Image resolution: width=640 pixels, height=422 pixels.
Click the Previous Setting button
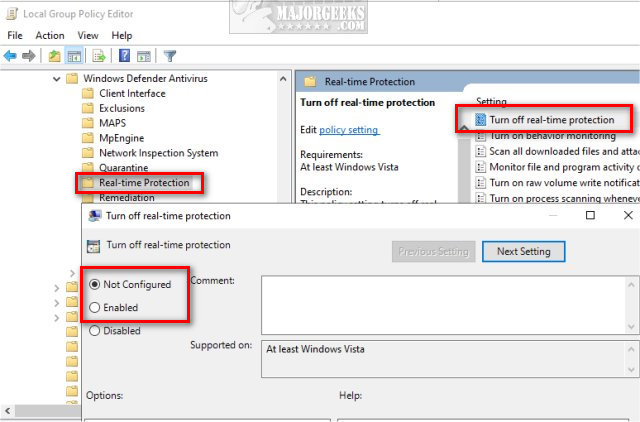coord(433,251)
